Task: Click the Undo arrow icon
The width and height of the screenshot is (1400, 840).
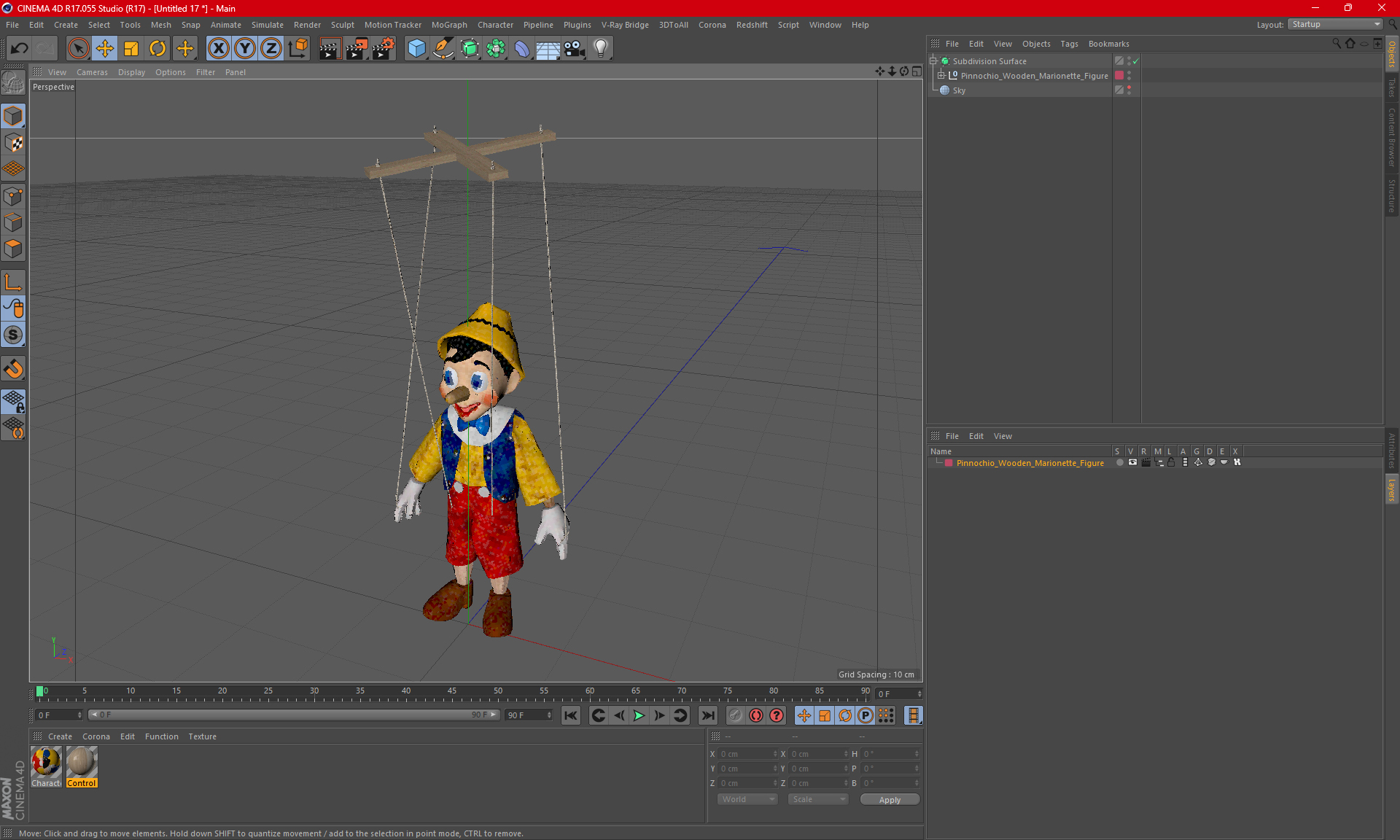Action: [20, 49]
